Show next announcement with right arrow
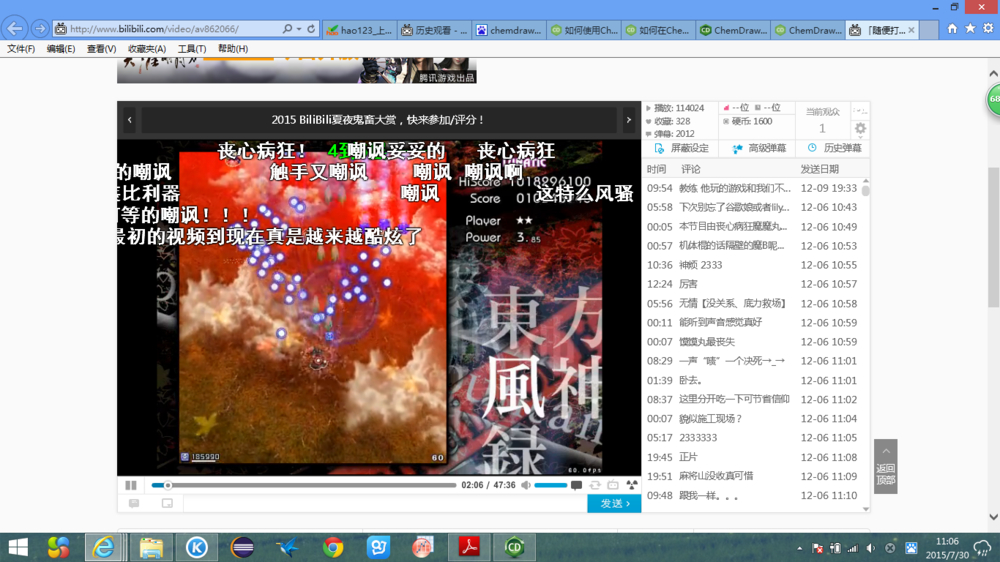Image resolution: width=1000 pixels, height=562 pixels. tap(628, 120)
